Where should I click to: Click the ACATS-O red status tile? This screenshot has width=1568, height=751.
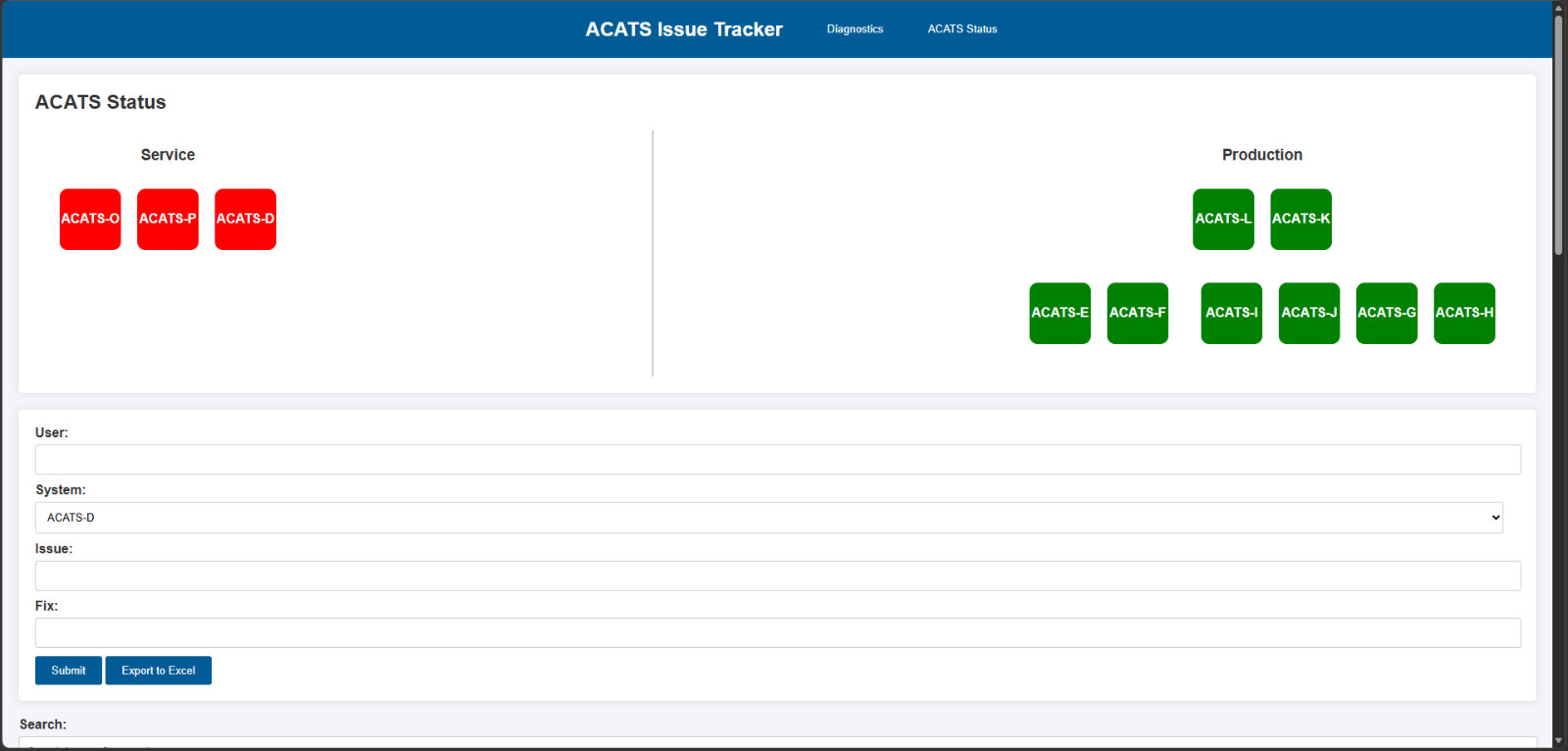pos(90,220)
